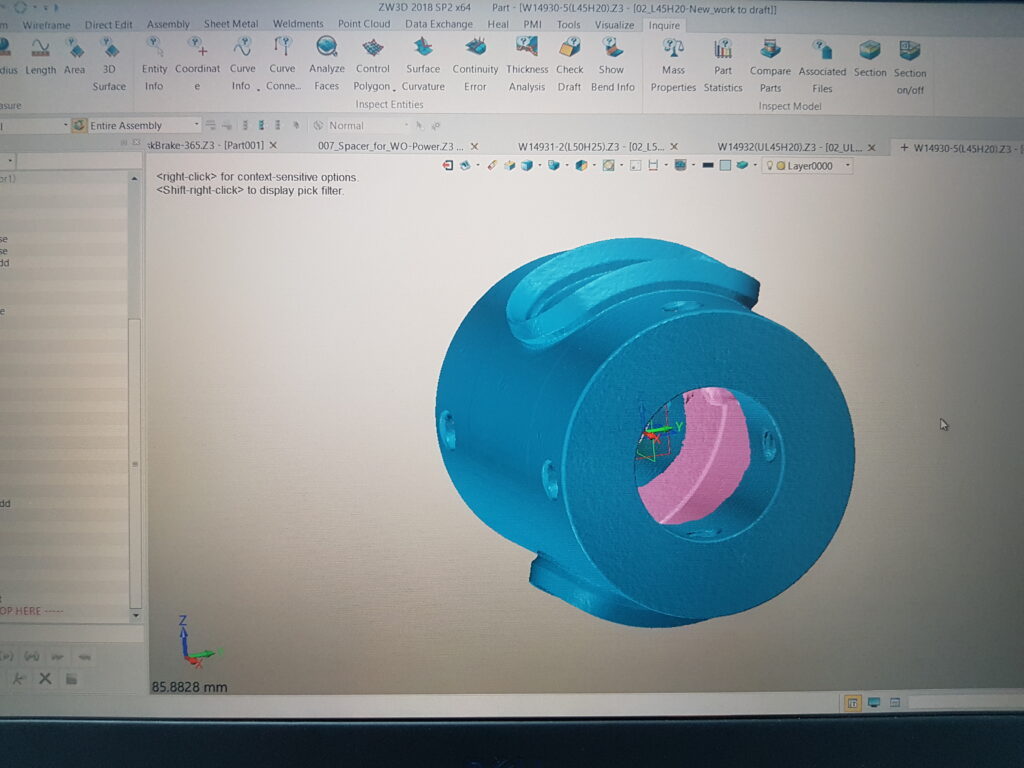Expand the Layer0000 layer dropdown
The width and height of the screenshot is (1024, 768).
[848, 167]
